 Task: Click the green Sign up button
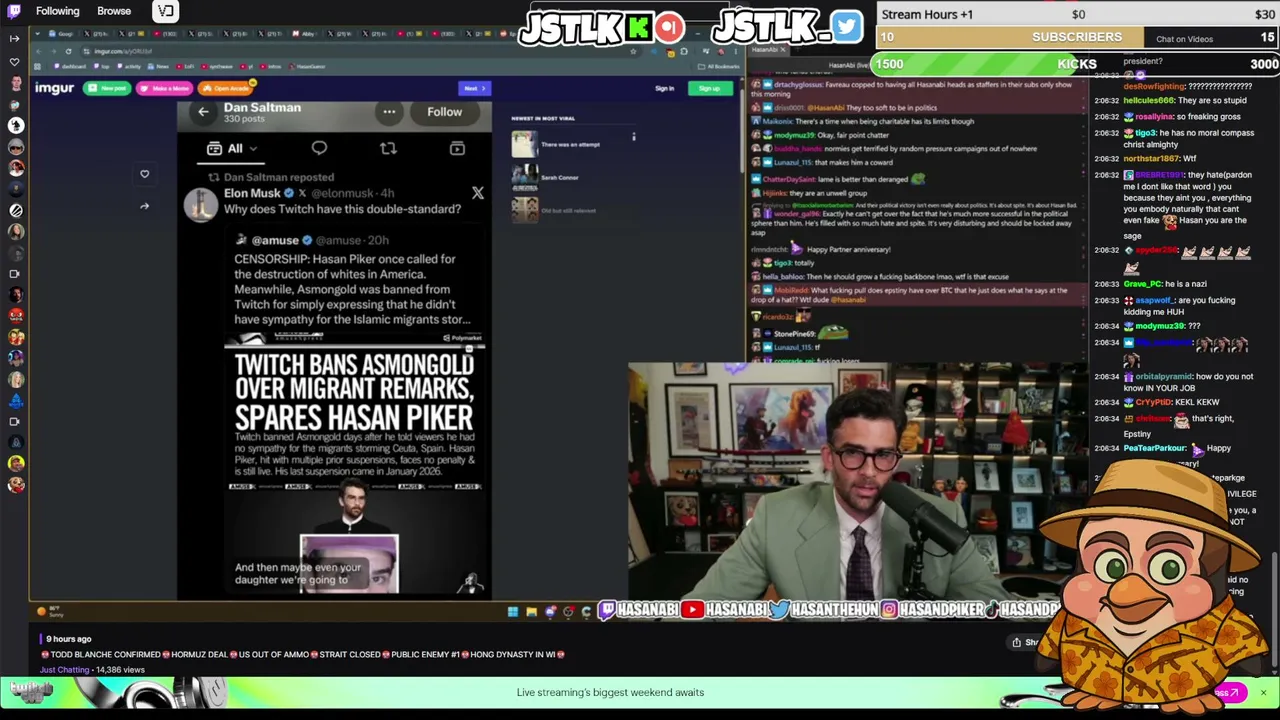pyautogui.click(x=709, y=88)
